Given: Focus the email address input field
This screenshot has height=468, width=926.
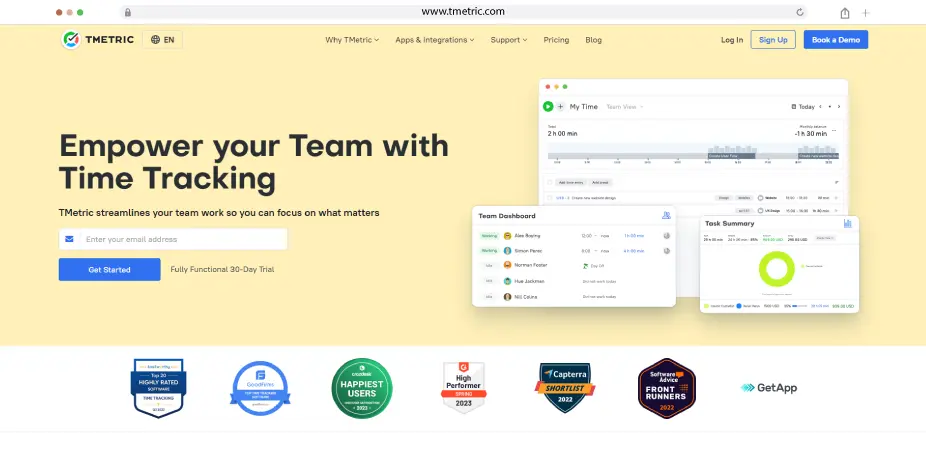Looking at the screenshot, I should (x=183, y=239).
